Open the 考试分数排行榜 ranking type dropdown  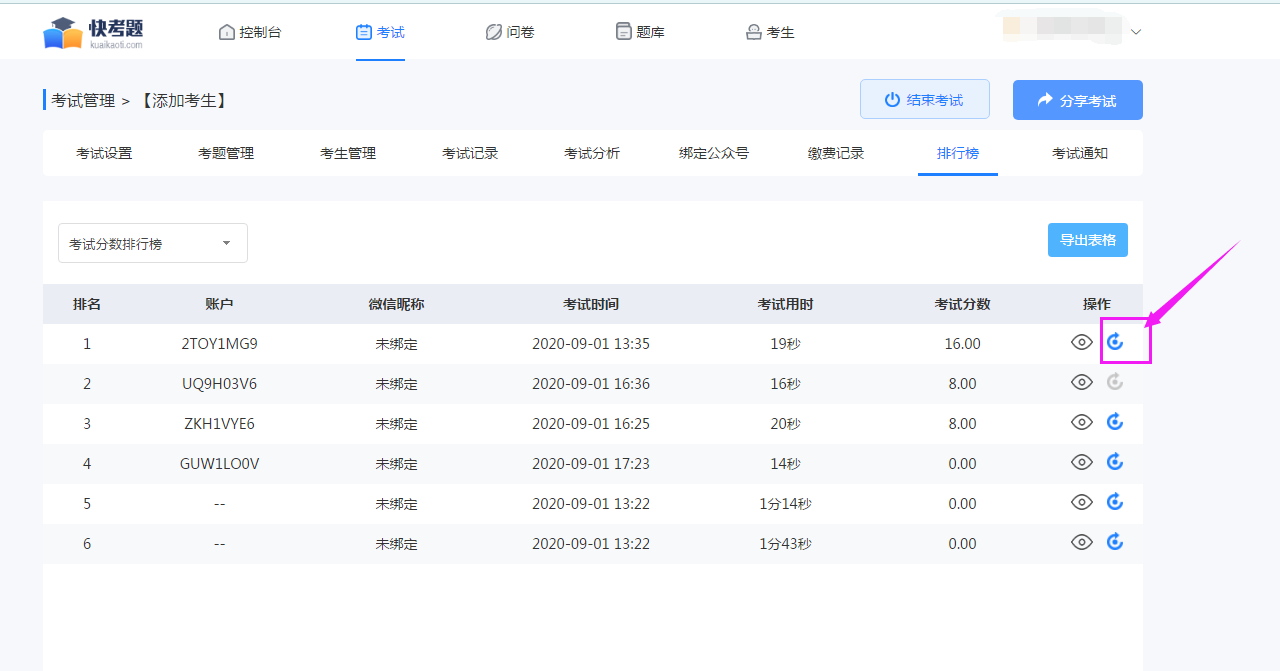[153, 243]
